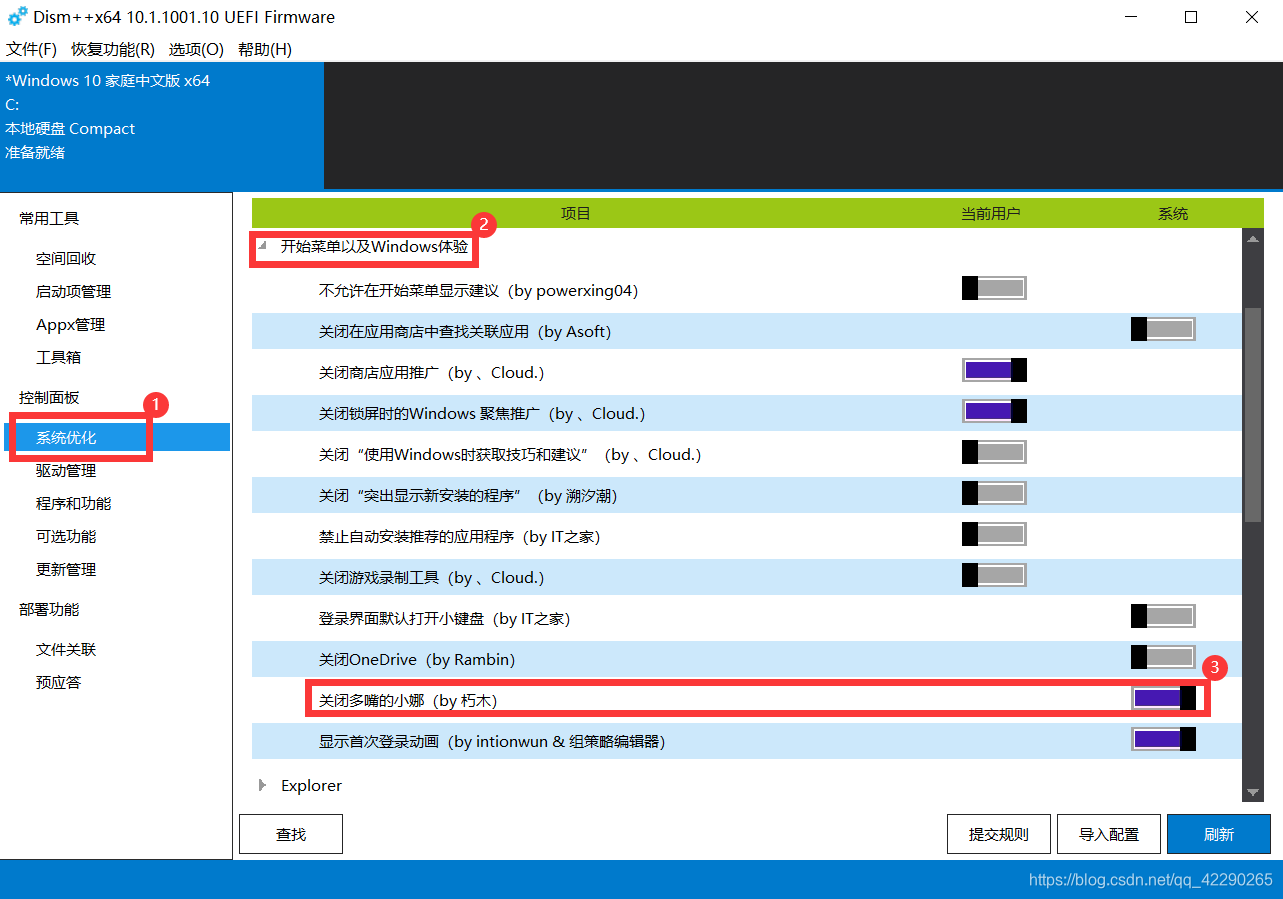Enable 关闭"突出显示新安装的程序" switch

click(994, 493)
